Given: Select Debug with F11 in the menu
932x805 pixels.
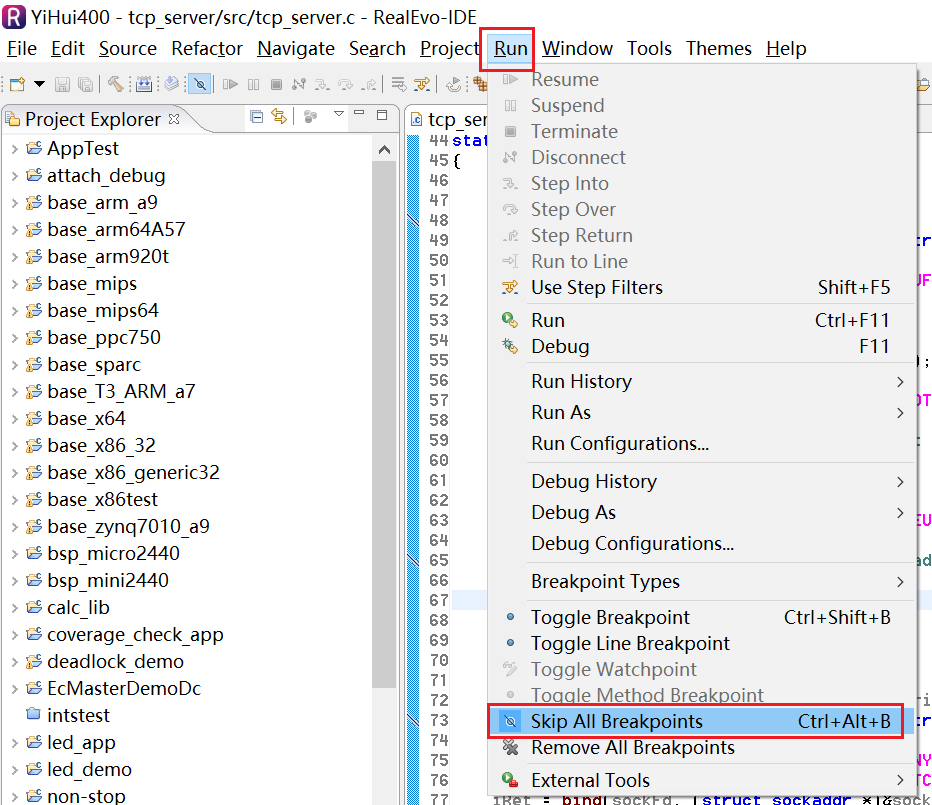Looking at the screenshot, I should [701, 347].
